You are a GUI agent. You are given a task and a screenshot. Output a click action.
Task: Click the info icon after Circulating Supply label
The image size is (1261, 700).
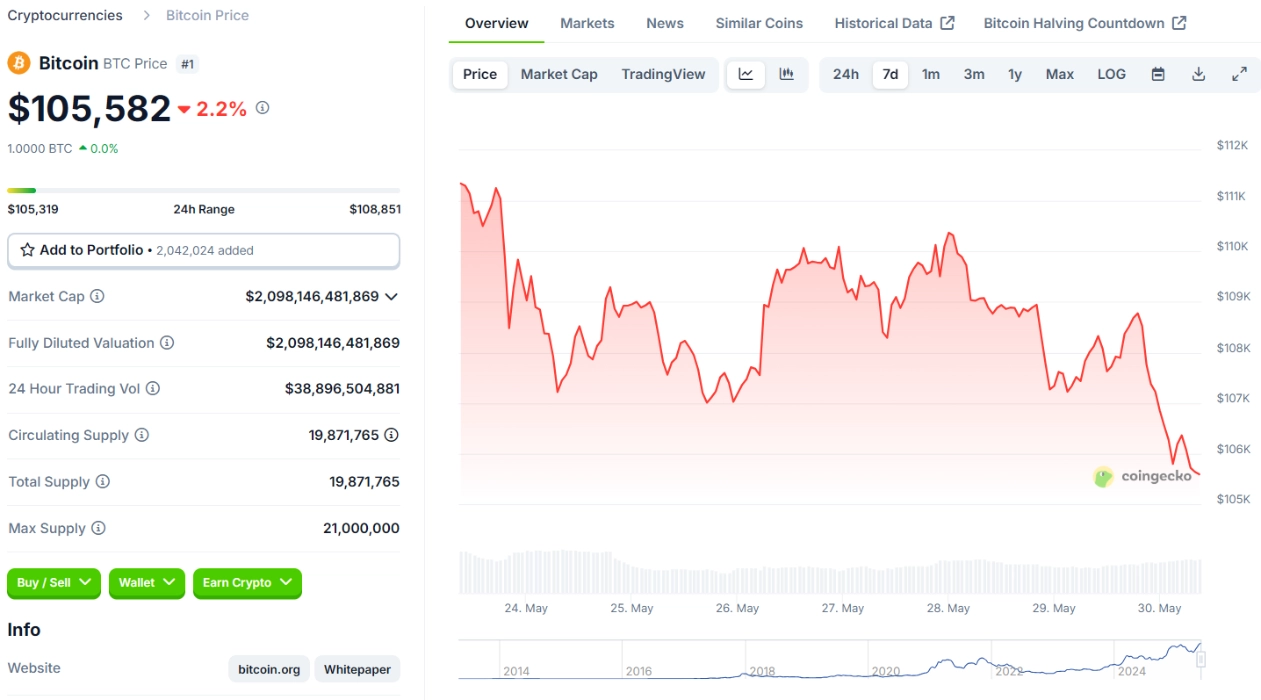142,435
